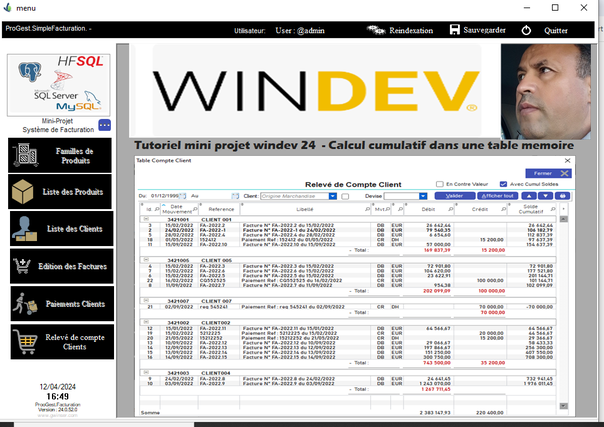
Task: Open the Liste des Produits box icon
Action: tap(22, 191)
